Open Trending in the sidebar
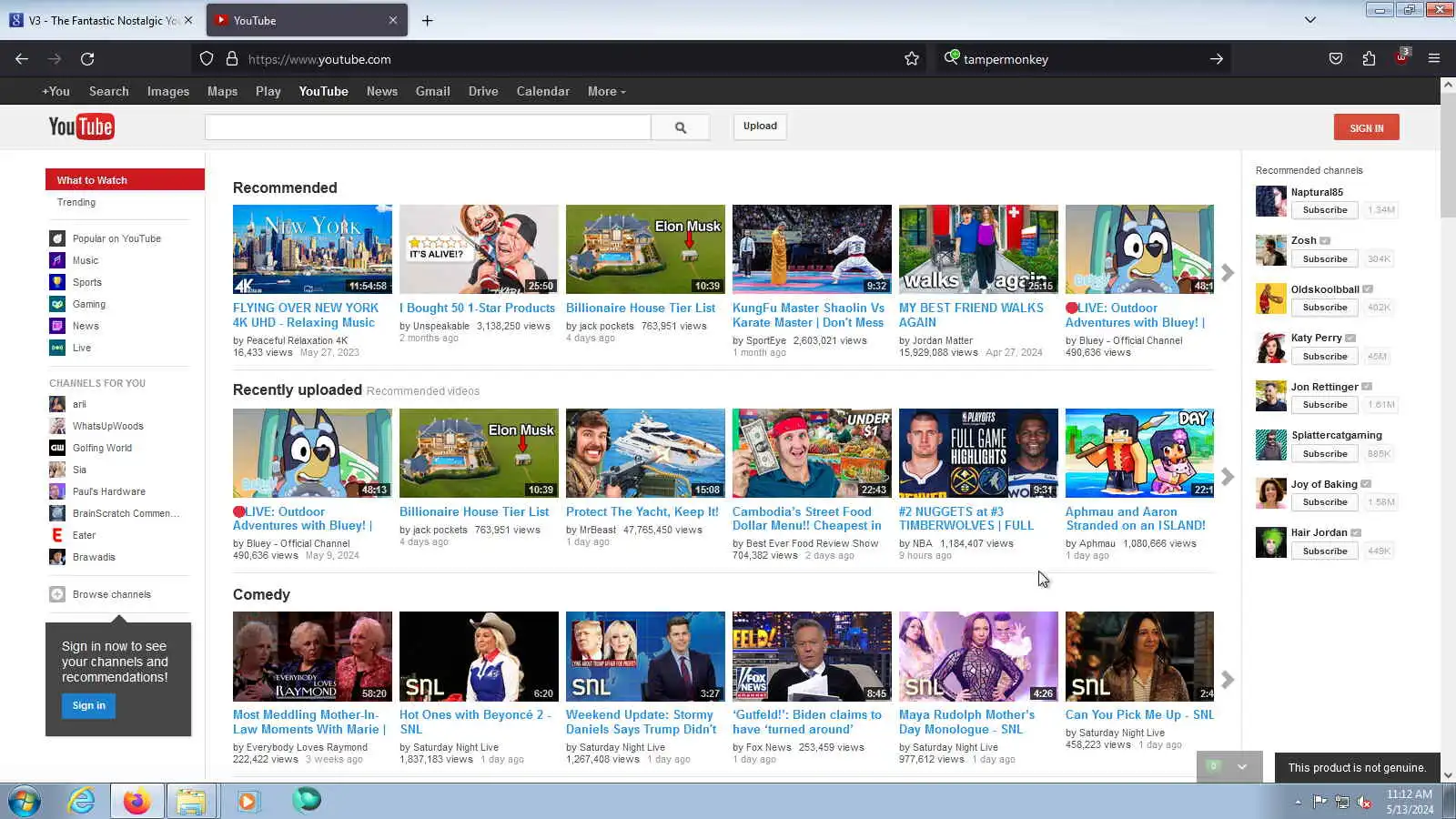This screenshot has height=819, width=1456. [76, 202]
